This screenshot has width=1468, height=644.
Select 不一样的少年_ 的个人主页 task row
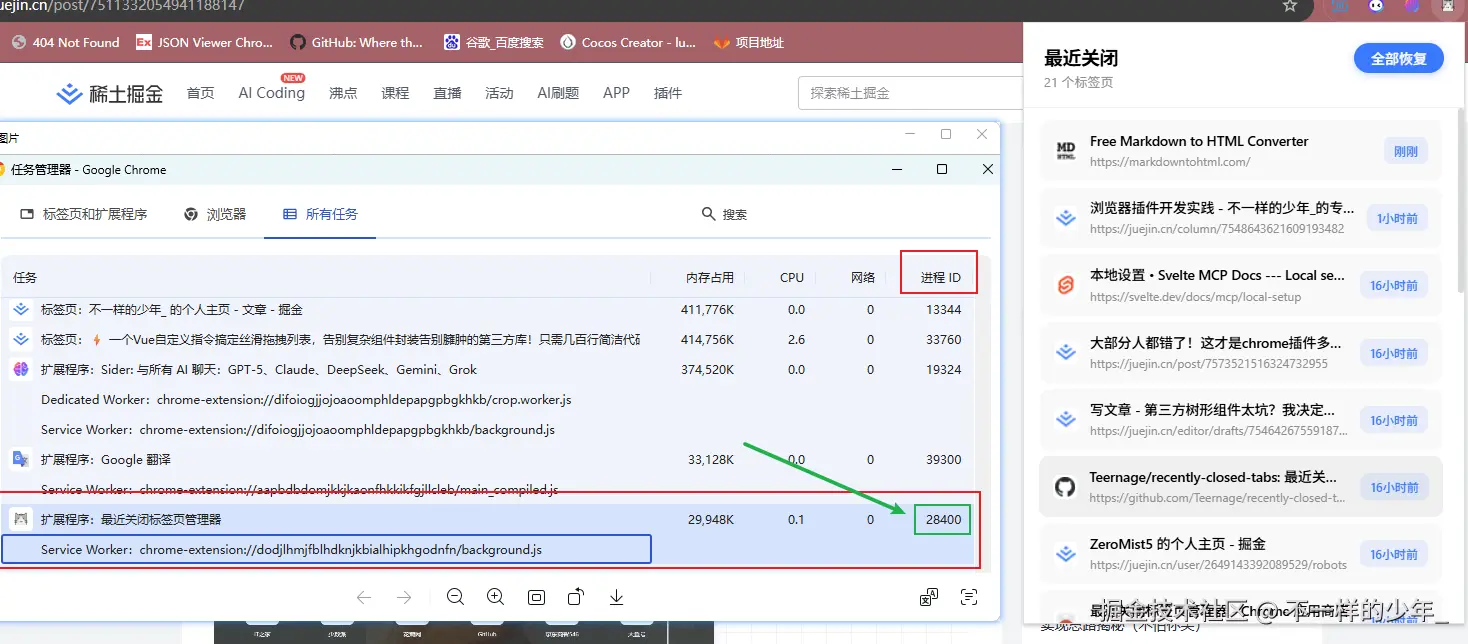click(488, 310)
